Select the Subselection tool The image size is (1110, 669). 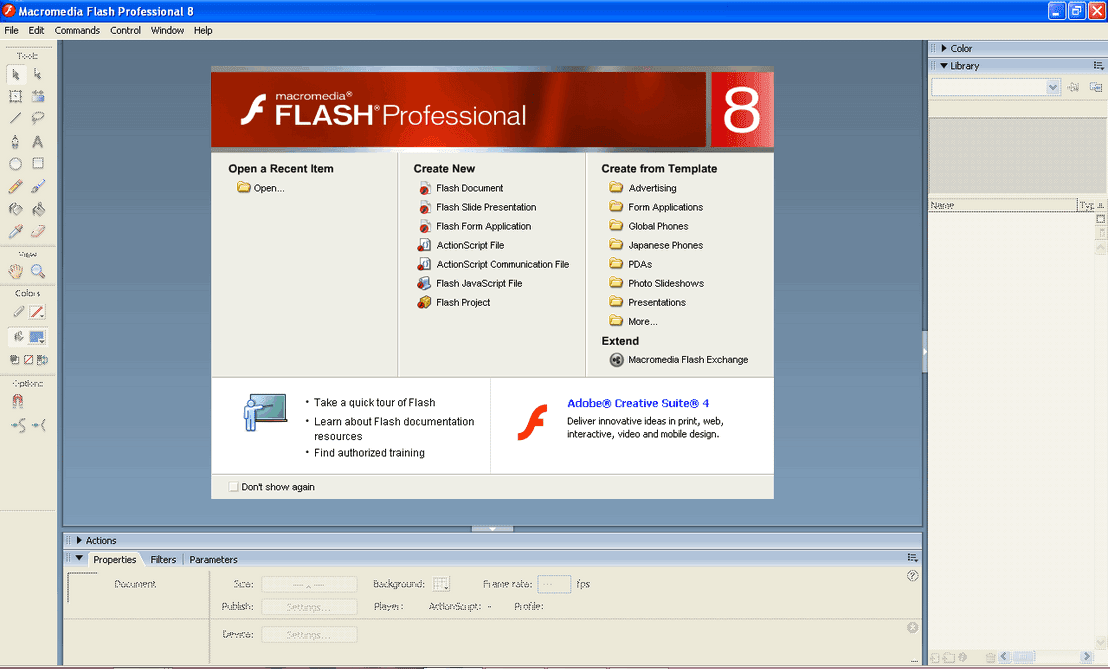click(x=38, y=74)
